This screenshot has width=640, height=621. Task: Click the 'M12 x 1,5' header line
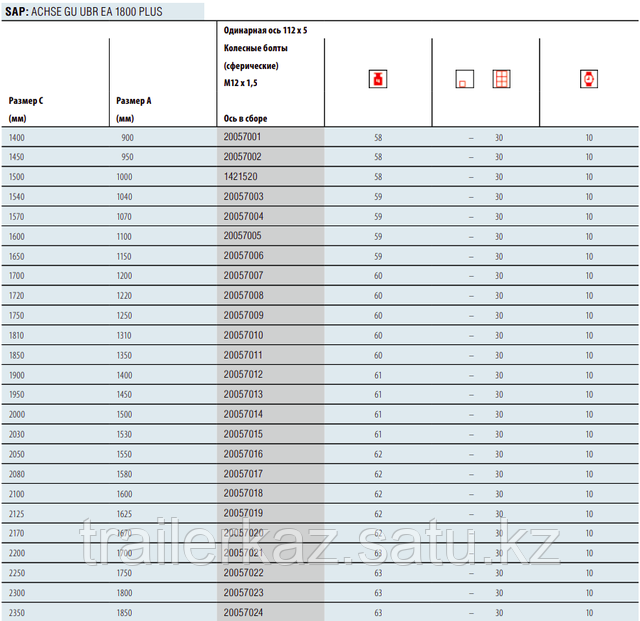coord(240,83)
